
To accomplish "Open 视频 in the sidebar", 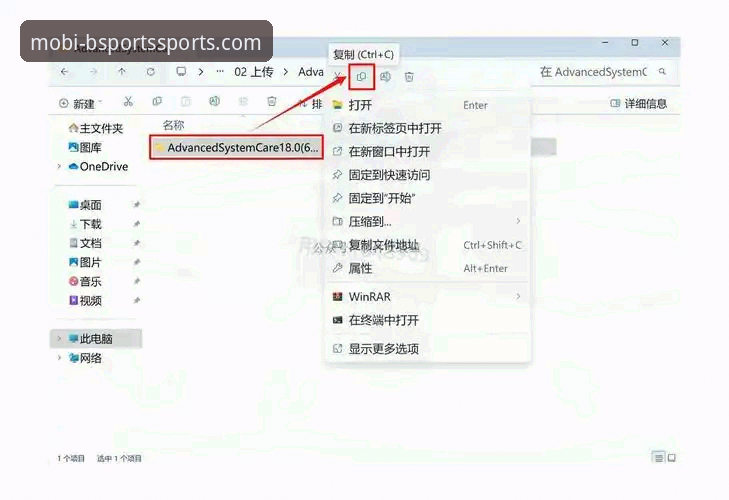I will click(x=85, y=300).
